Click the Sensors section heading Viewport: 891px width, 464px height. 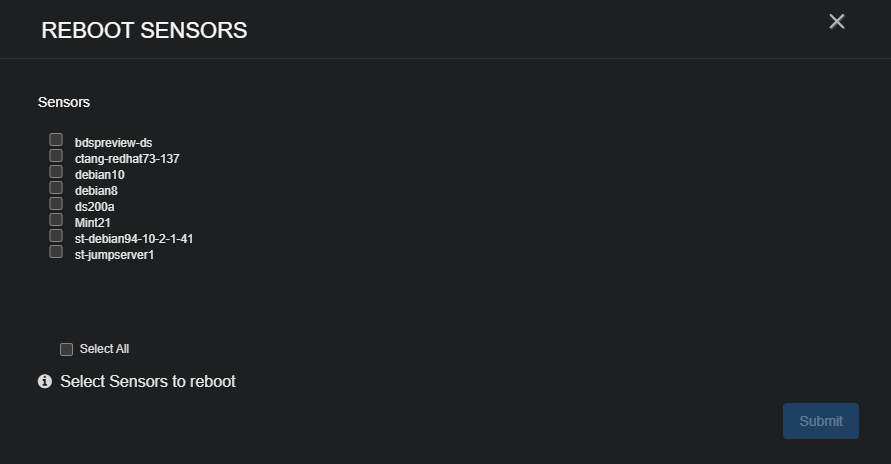coord(64,102)
